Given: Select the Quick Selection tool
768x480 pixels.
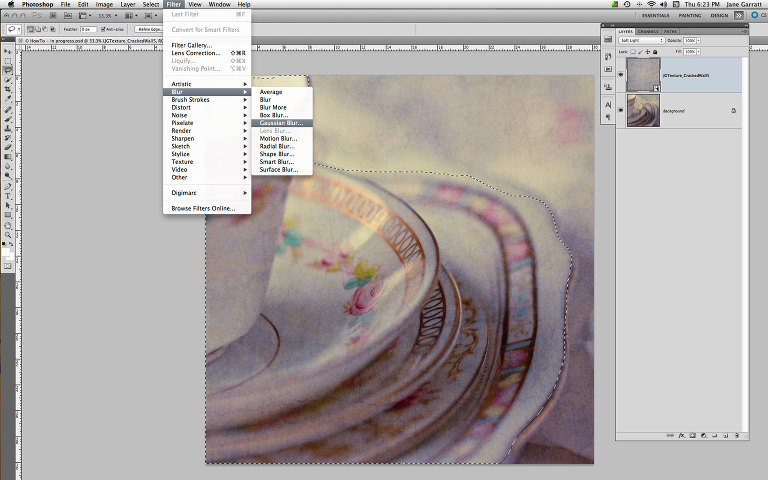Looking at the screenshot, I should click(8, 80).
